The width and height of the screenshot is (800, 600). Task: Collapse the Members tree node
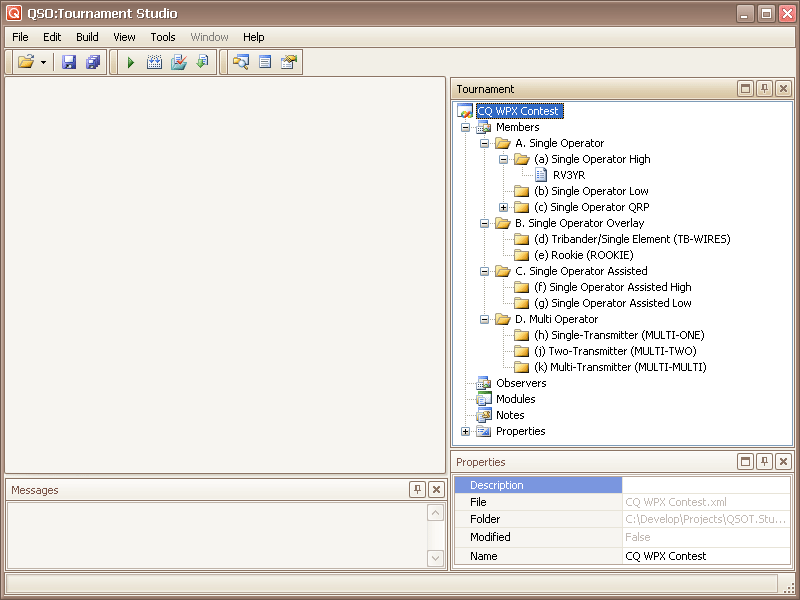tap(465, 127)
